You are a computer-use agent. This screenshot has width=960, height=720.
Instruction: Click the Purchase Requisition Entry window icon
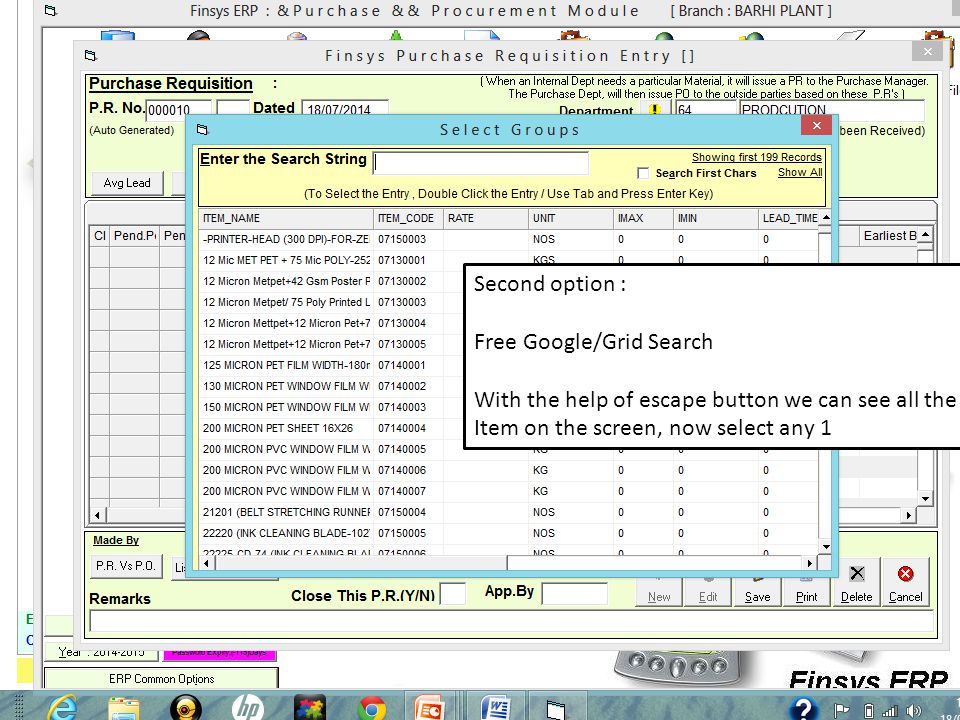pyautogui.click(x=91, y=56)
